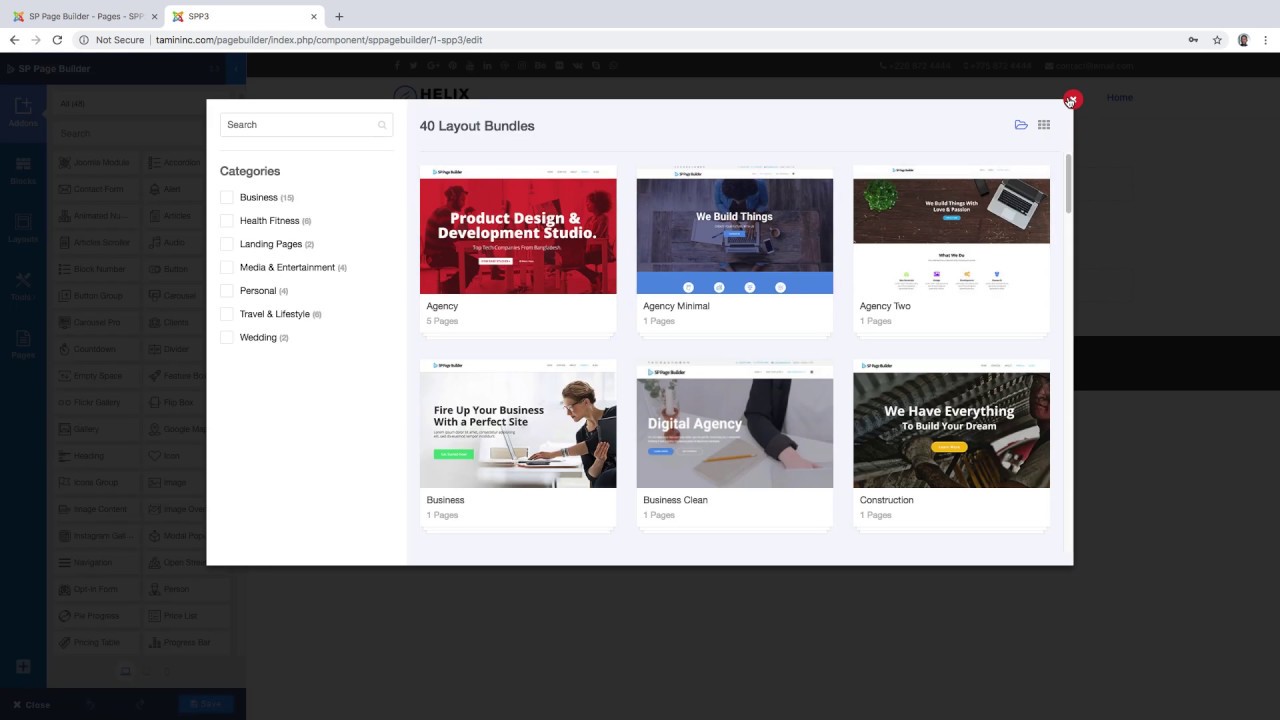This screenshot has width=1280, height=720.
Task: Select the Heading addon
Action: click(97, 456)
